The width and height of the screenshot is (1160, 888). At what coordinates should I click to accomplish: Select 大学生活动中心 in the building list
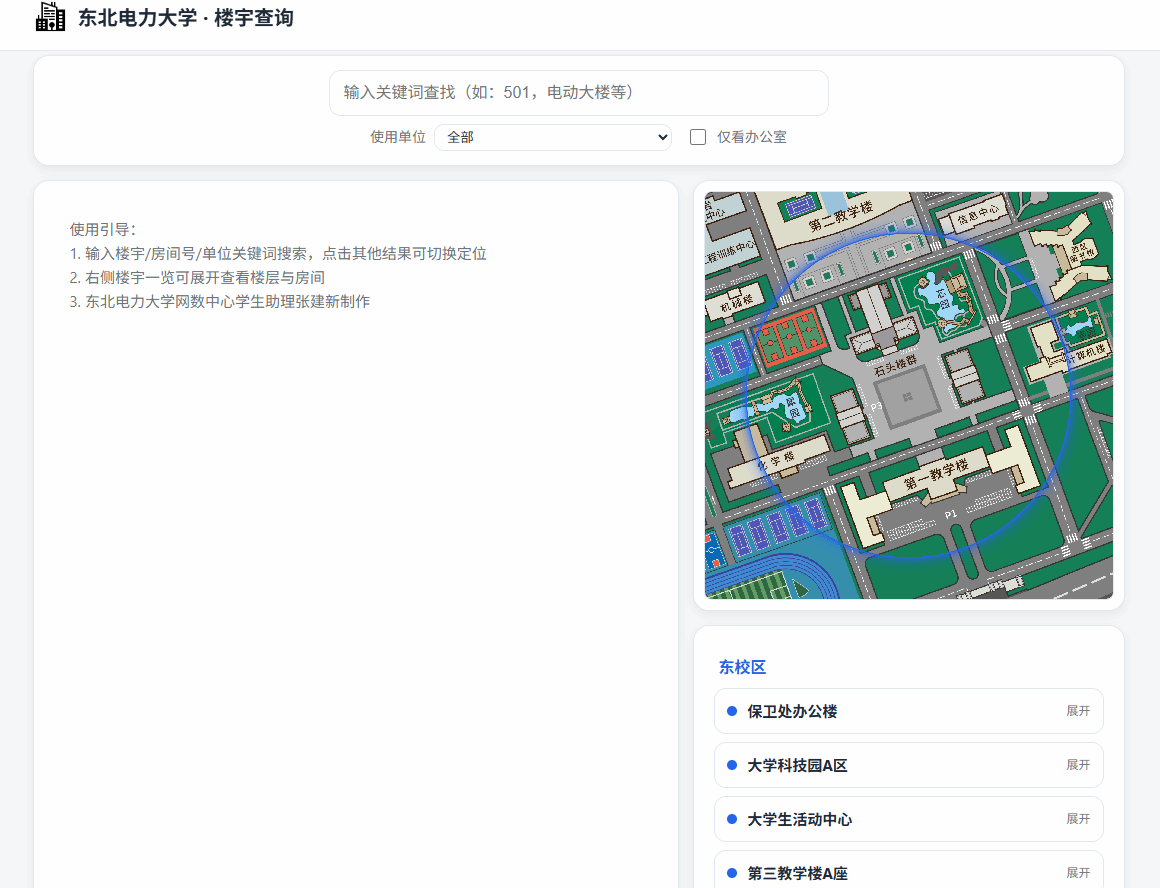[x=799, y=819]
